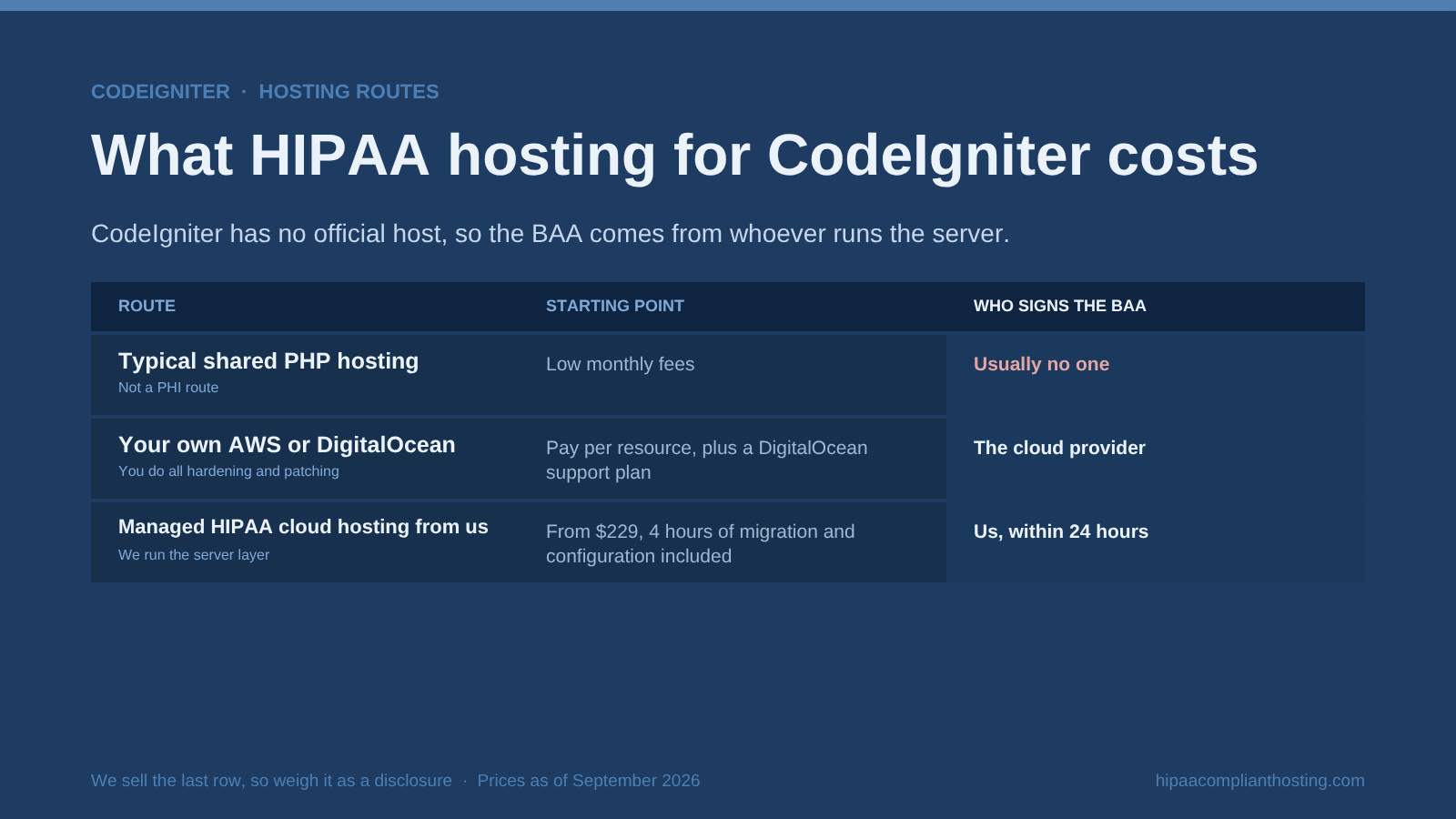
Task: Select 'Managed HIPAA cloud hosting from us' title
Action: tap(303, 527)
